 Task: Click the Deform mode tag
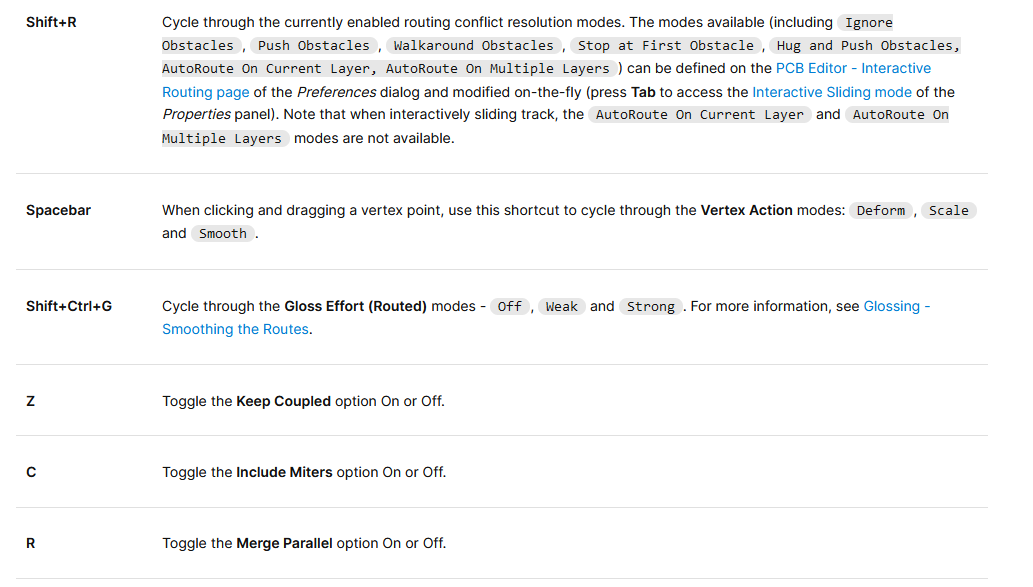pos(881,210)
